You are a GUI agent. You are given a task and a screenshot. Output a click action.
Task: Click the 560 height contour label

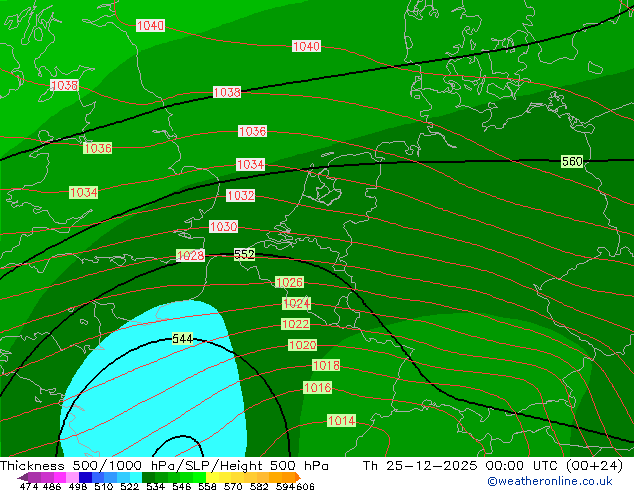(x=572, y=162)
